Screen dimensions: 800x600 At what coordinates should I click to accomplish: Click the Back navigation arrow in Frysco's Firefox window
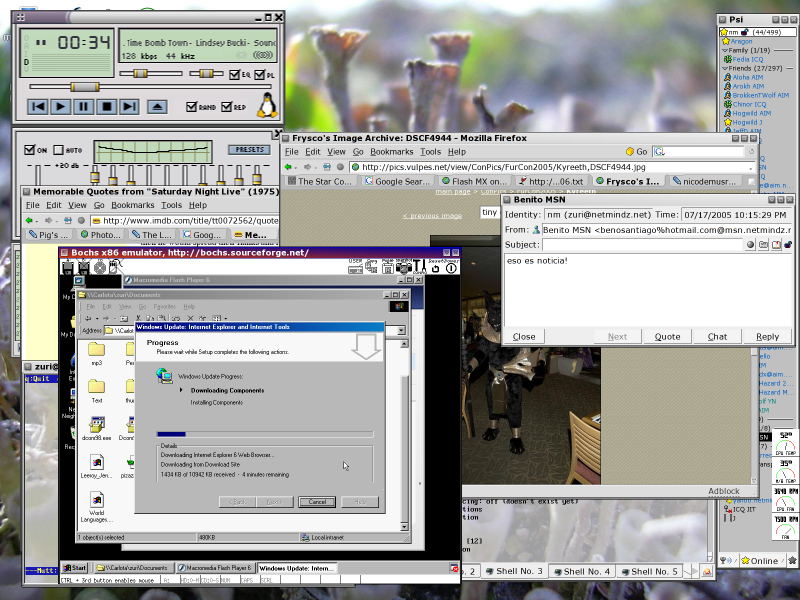(x=287, y=166)
